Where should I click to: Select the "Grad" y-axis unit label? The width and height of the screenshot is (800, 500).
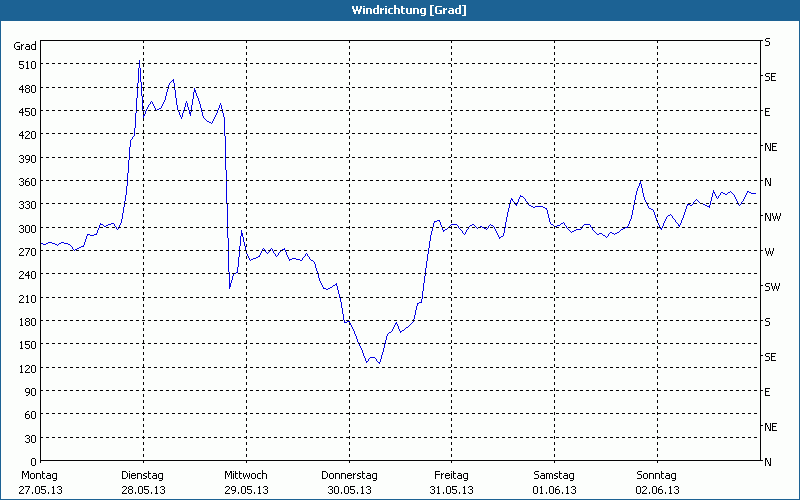(25, 46)
